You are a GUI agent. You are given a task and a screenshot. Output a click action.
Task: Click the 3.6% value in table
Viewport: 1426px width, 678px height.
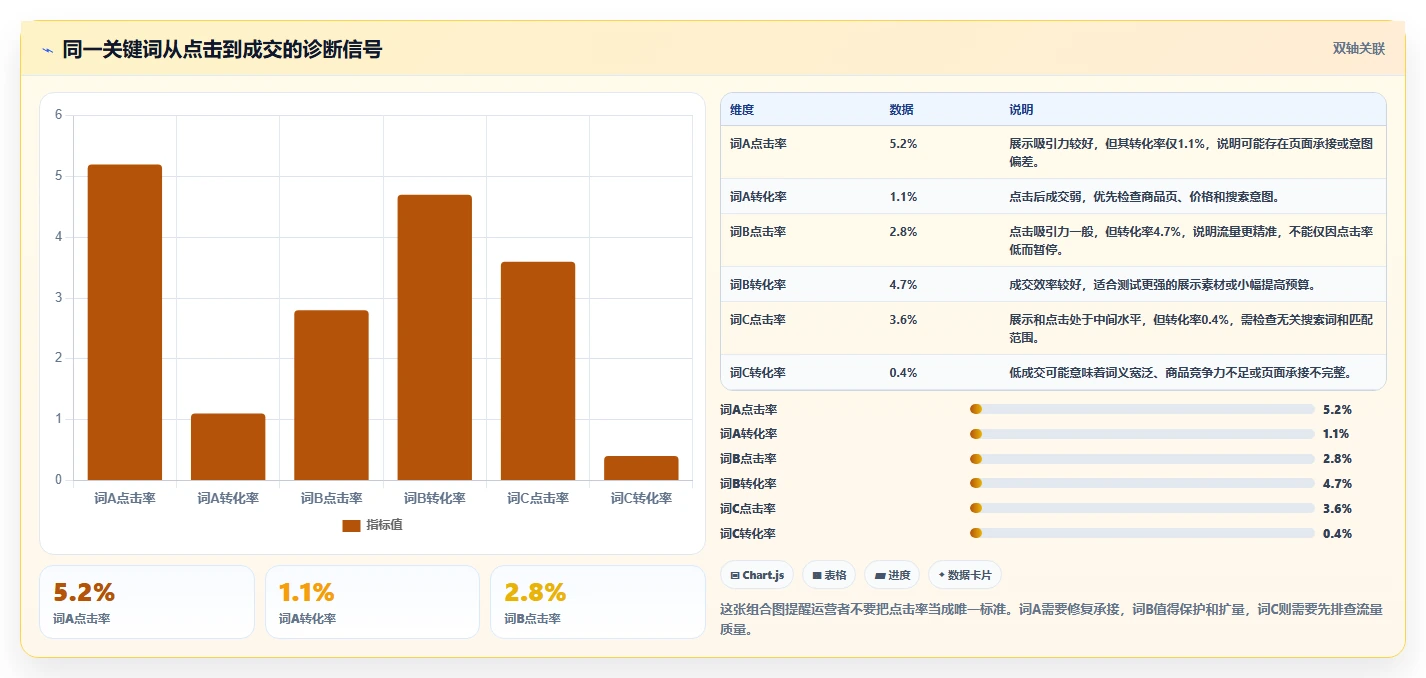[903, 320]
